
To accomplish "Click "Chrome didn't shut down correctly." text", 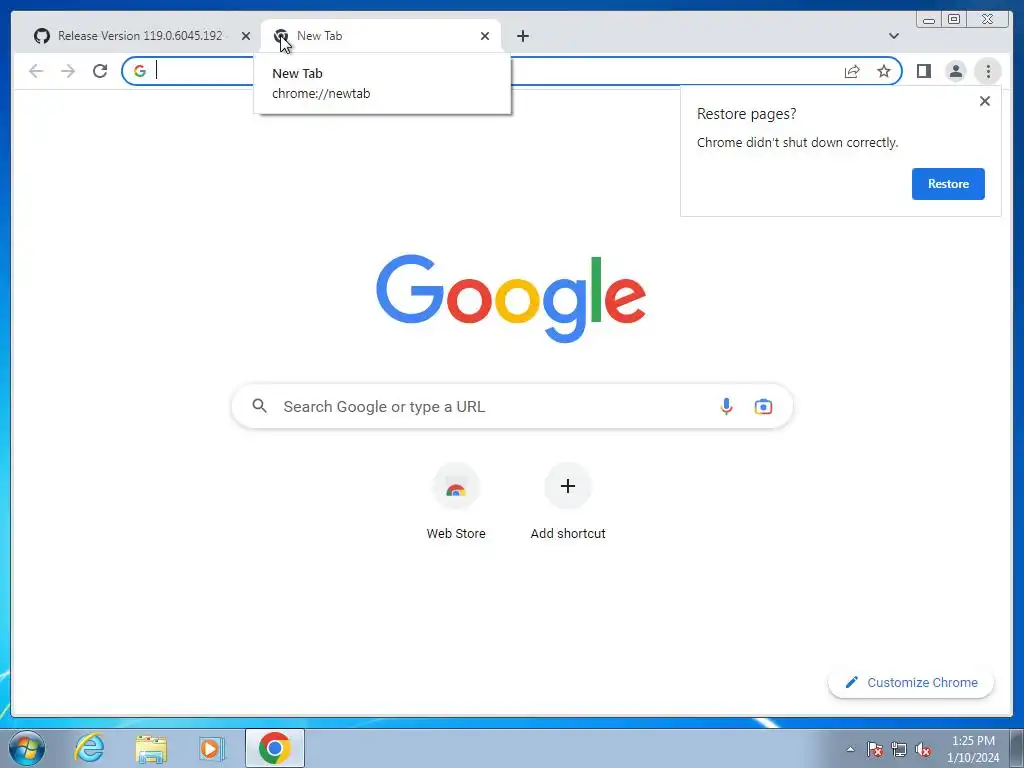I will pyautogui.click(x=797, y=142).
